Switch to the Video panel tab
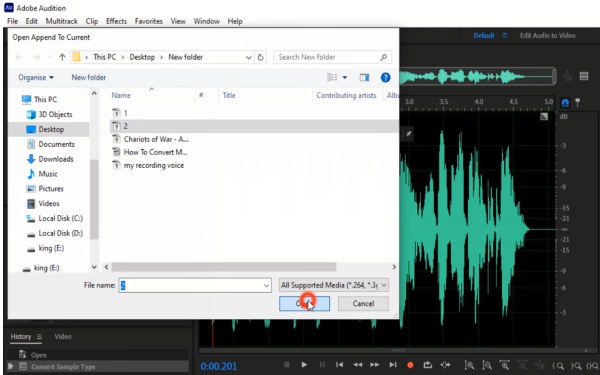The image size is (600, 375). (63, 337)
